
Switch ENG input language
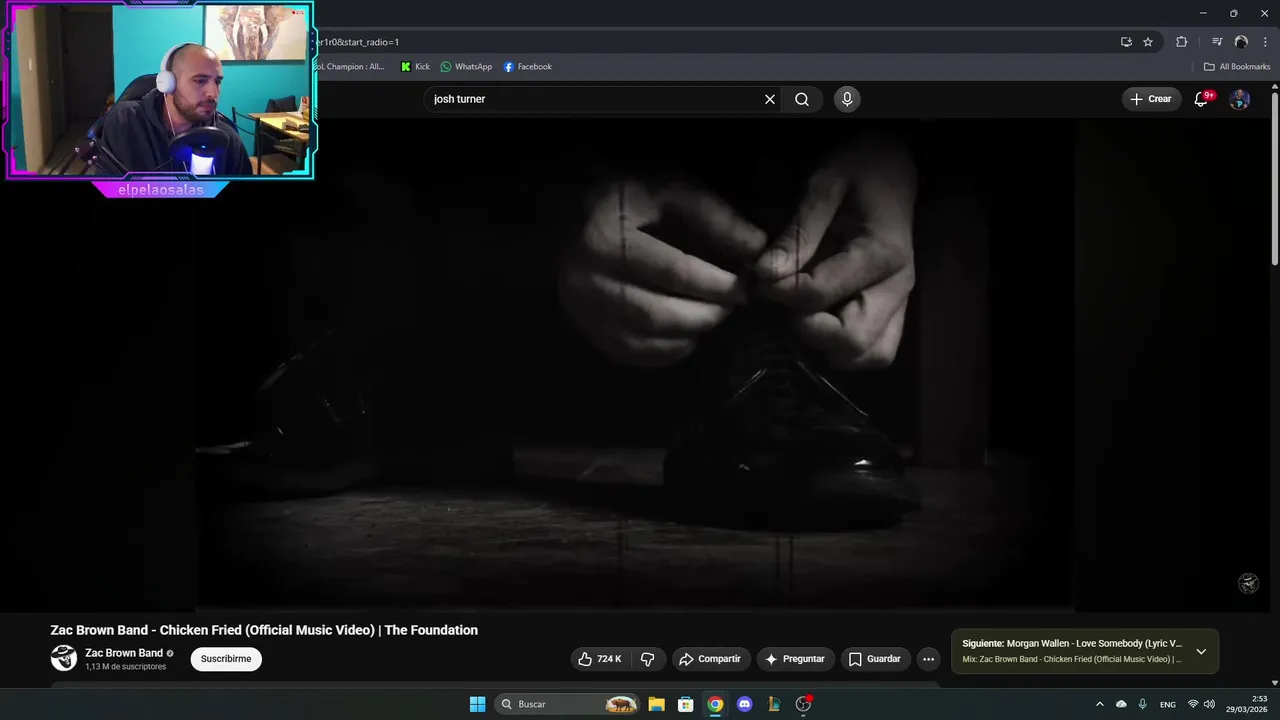point(1168,704)
